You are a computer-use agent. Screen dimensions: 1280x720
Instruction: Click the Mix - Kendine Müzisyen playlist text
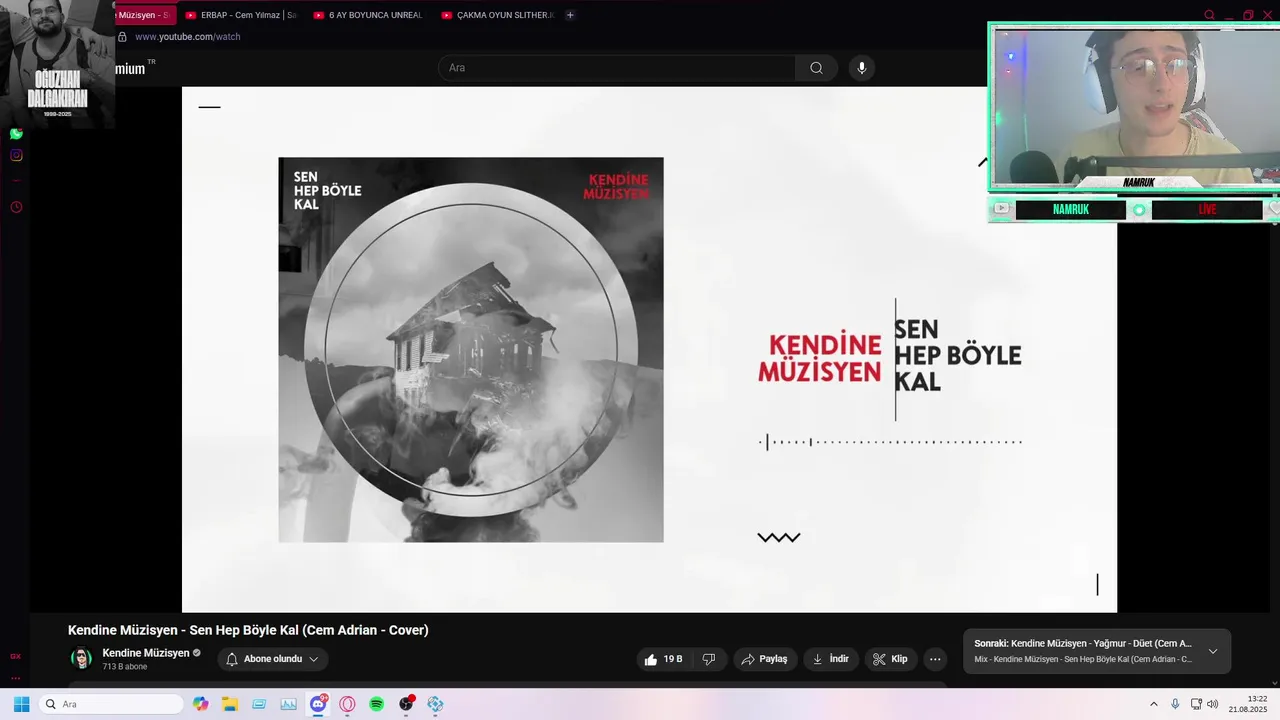[1083, 659]
